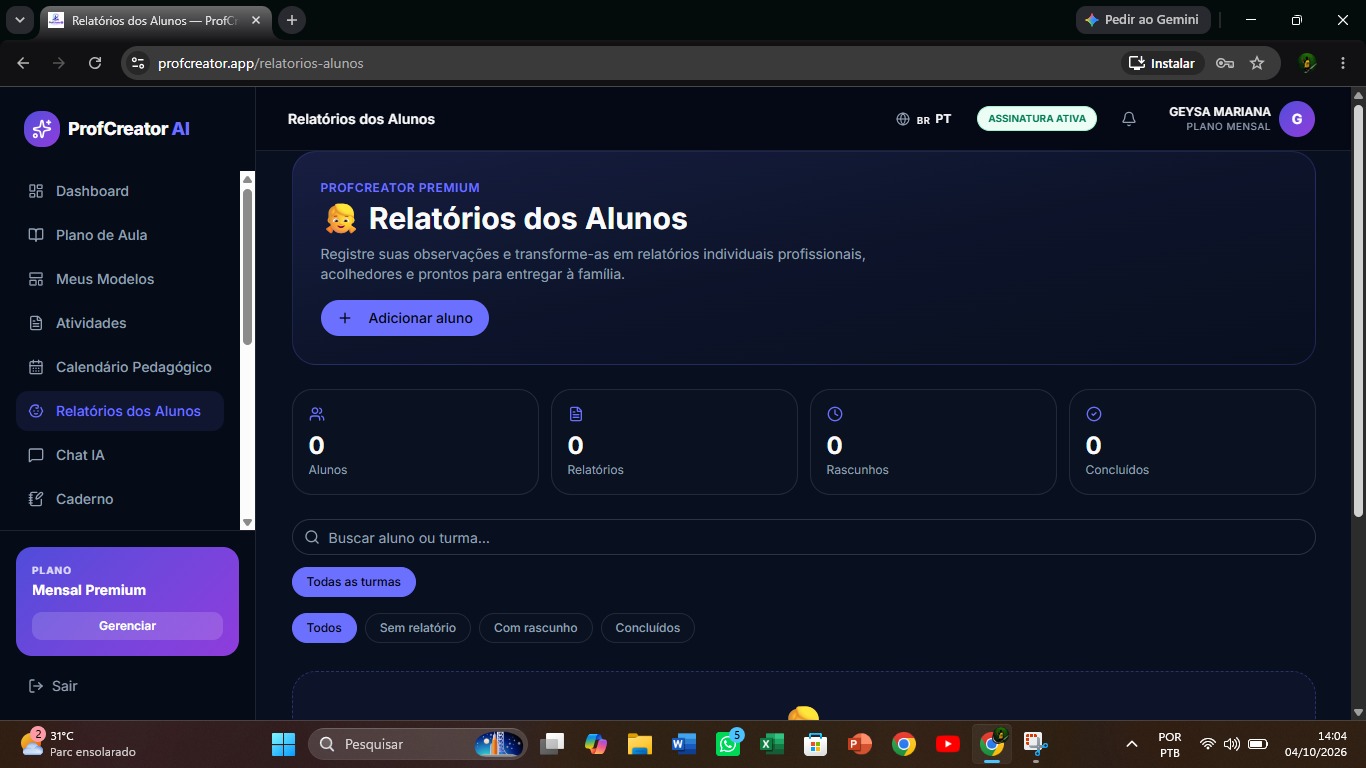Screen dimensions: 1366x768
Task: Click the sidebar scrollbar down arrow
Action: (248, 523)
